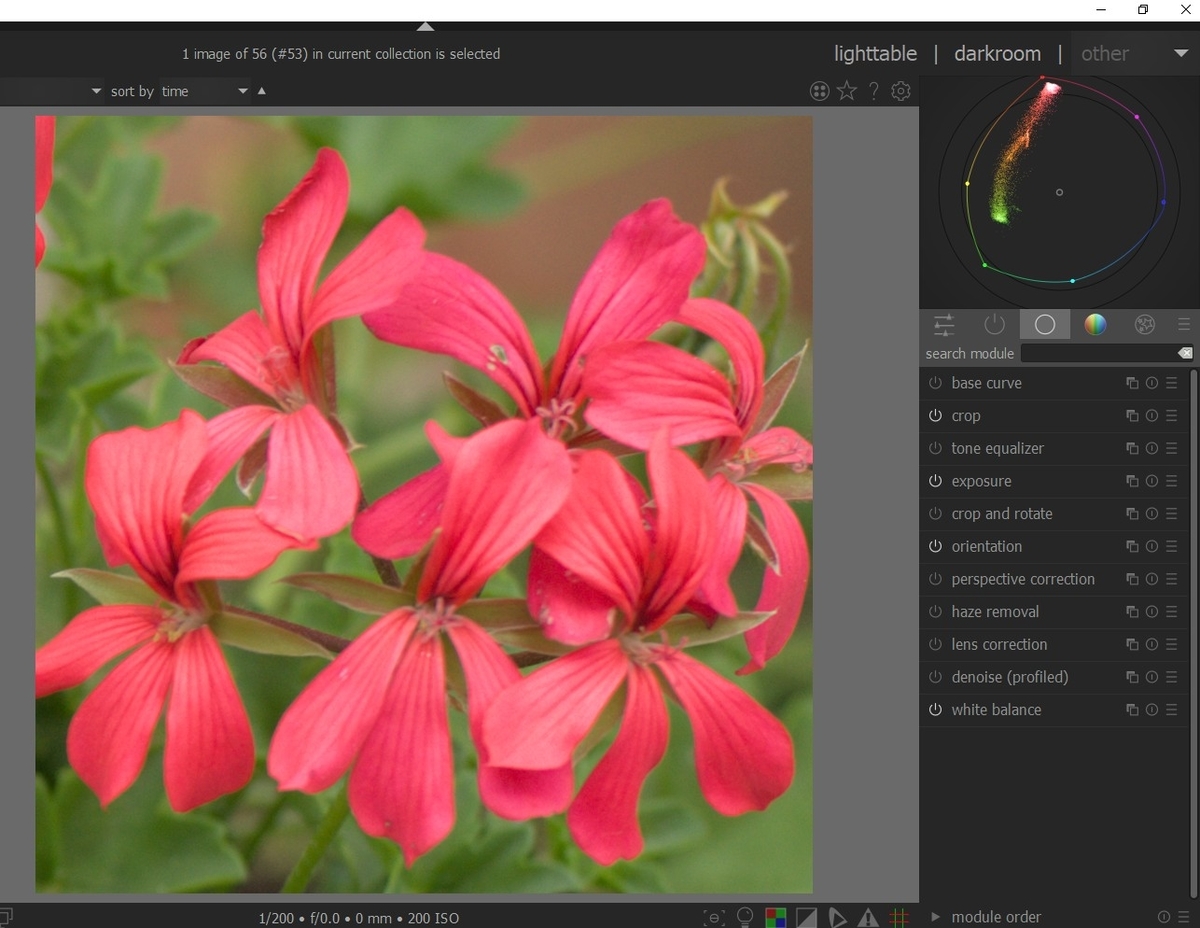Open effects modules group with stars icon
Viewport: 1200px width, 928px height.
pos(1145,324)
